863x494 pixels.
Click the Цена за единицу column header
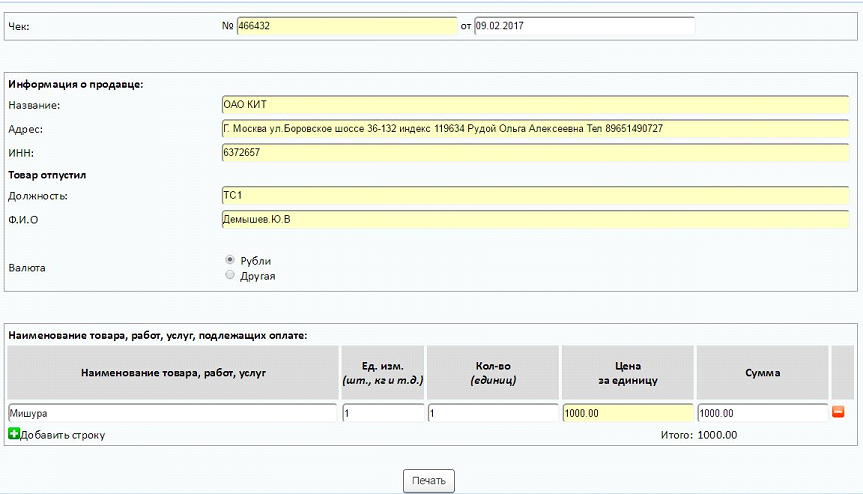(628, 373)
